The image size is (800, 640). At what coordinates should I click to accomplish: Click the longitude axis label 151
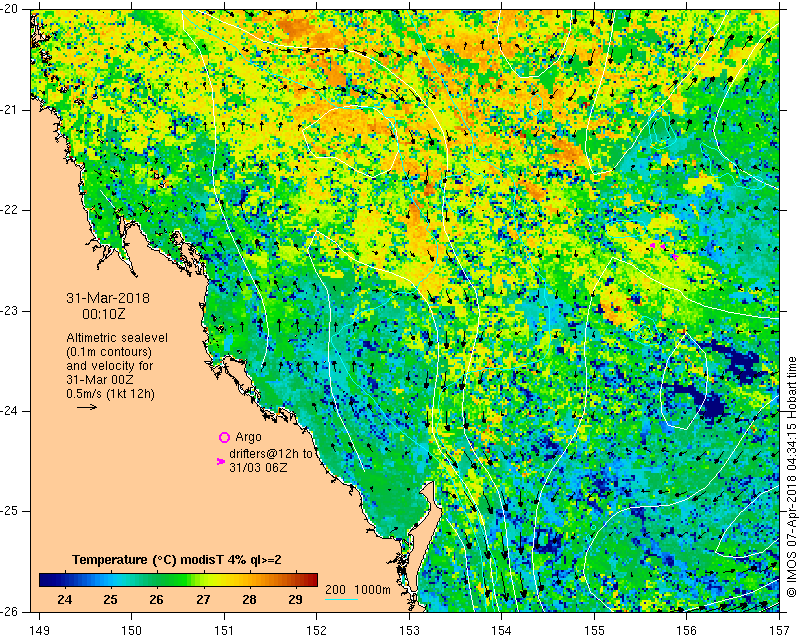click(x=224, y=630)
